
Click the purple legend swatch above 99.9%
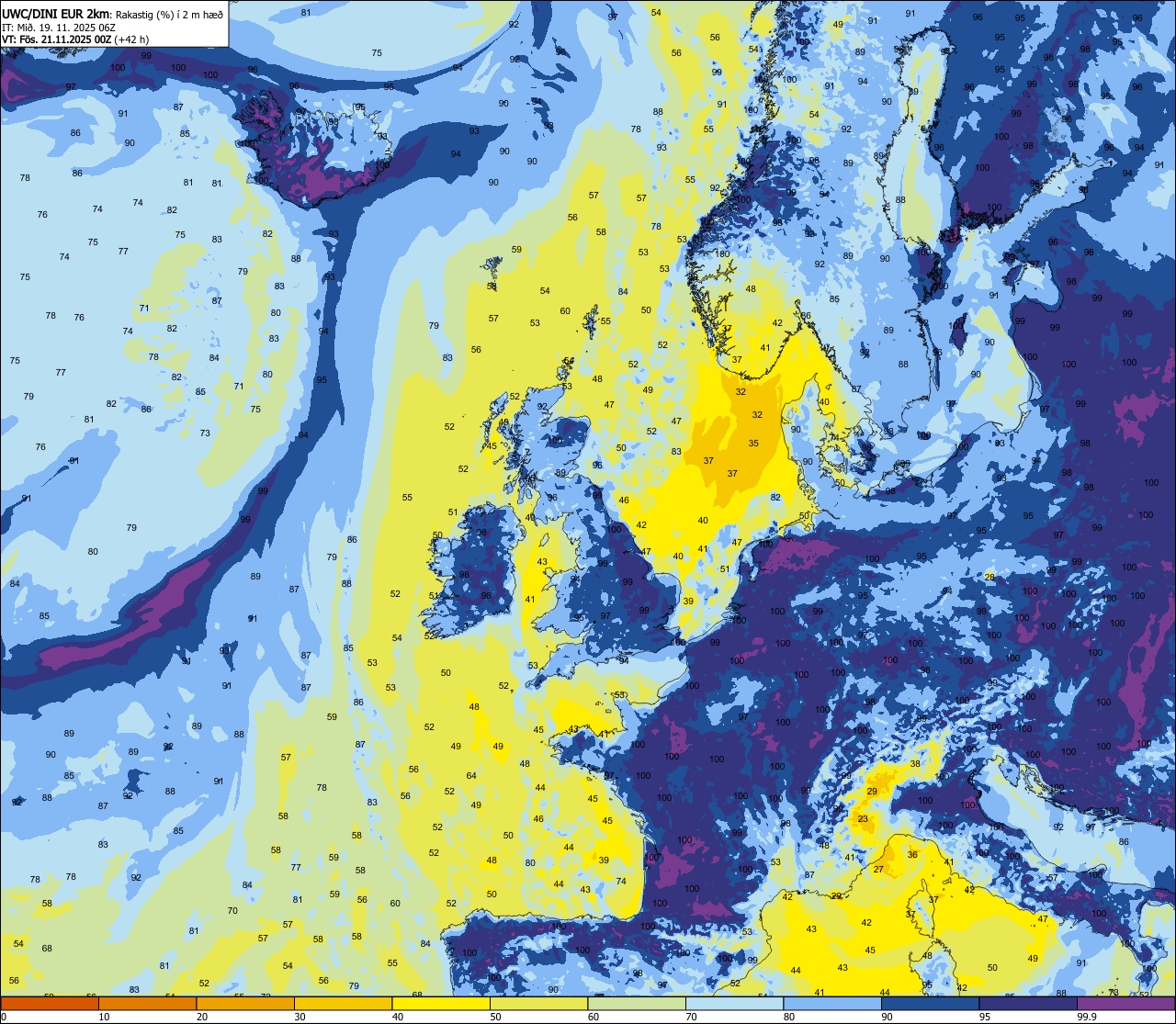1125,1004
